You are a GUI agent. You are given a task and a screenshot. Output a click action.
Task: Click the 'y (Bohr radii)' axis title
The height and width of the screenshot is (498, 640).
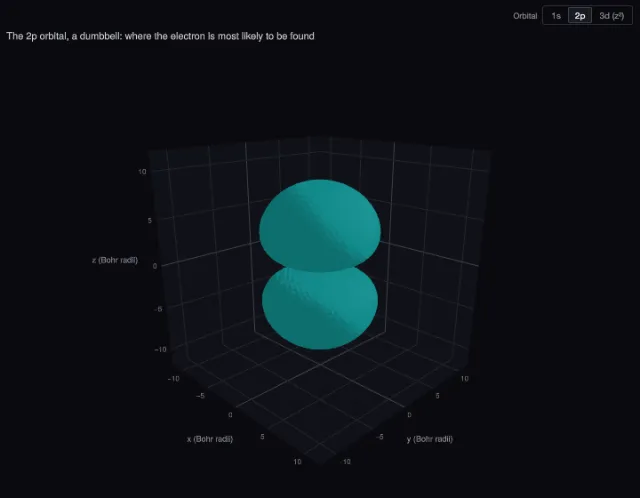pyautogui.click(x=430, y=439)
